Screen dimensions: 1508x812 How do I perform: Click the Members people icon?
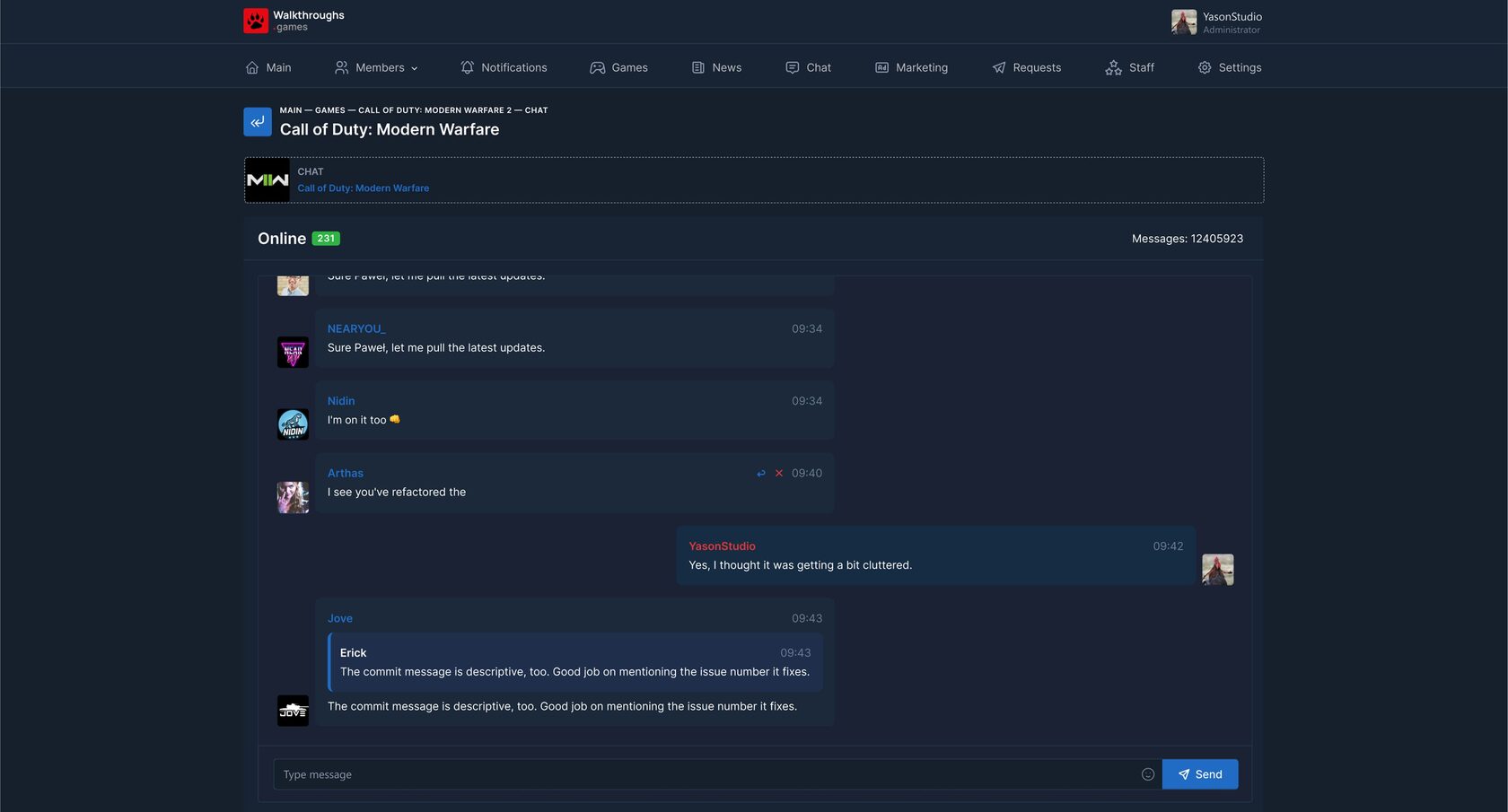pos(341,68)
